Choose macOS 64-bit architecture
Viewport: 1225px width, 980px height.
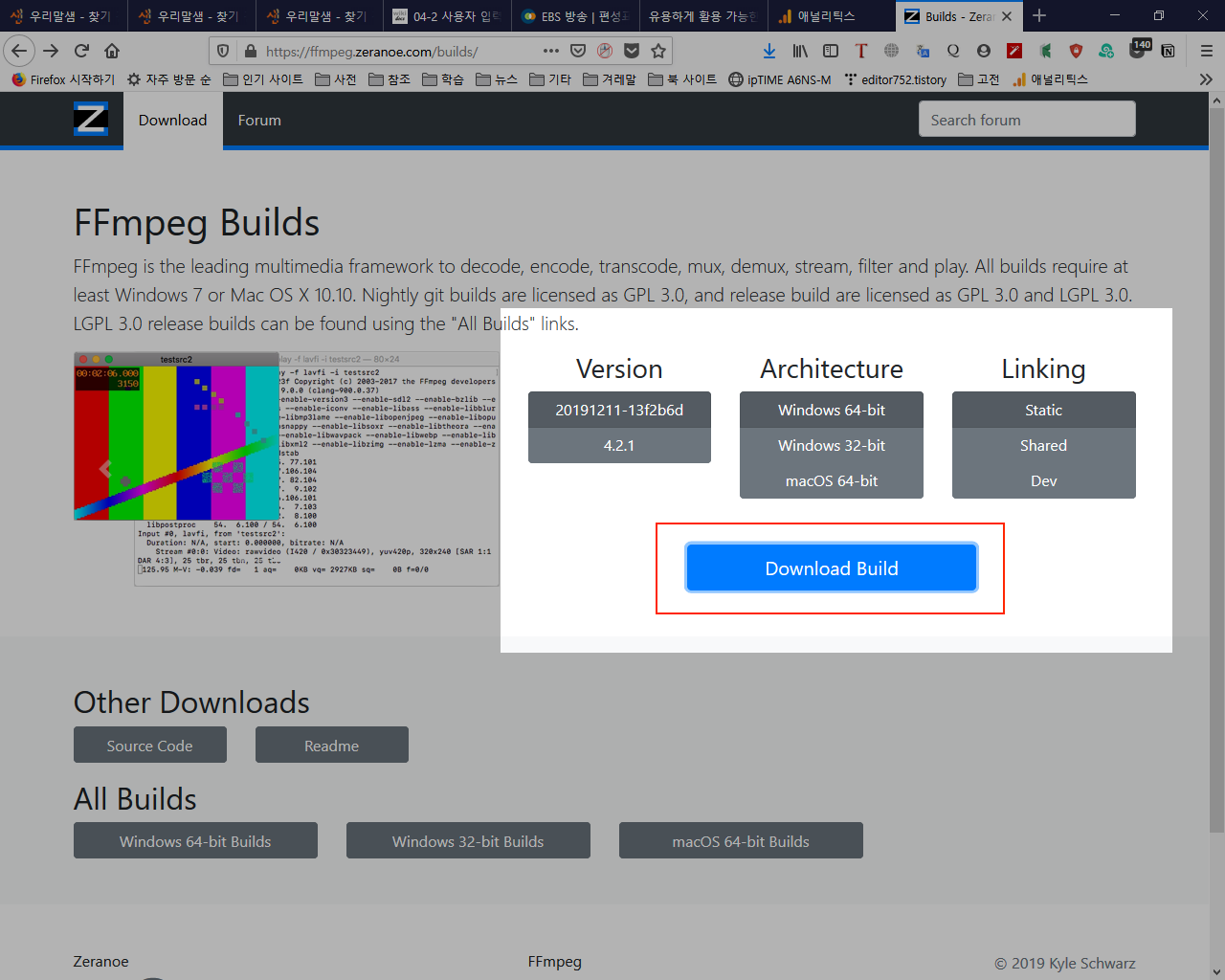(x=832, y=480)
